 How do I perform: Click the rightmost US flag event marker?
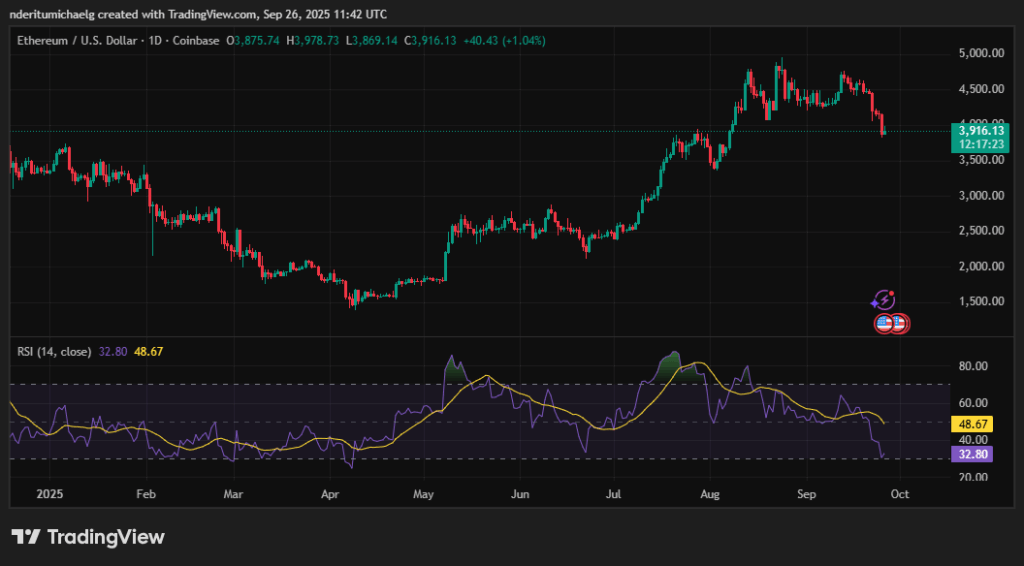tap(898, 322)
